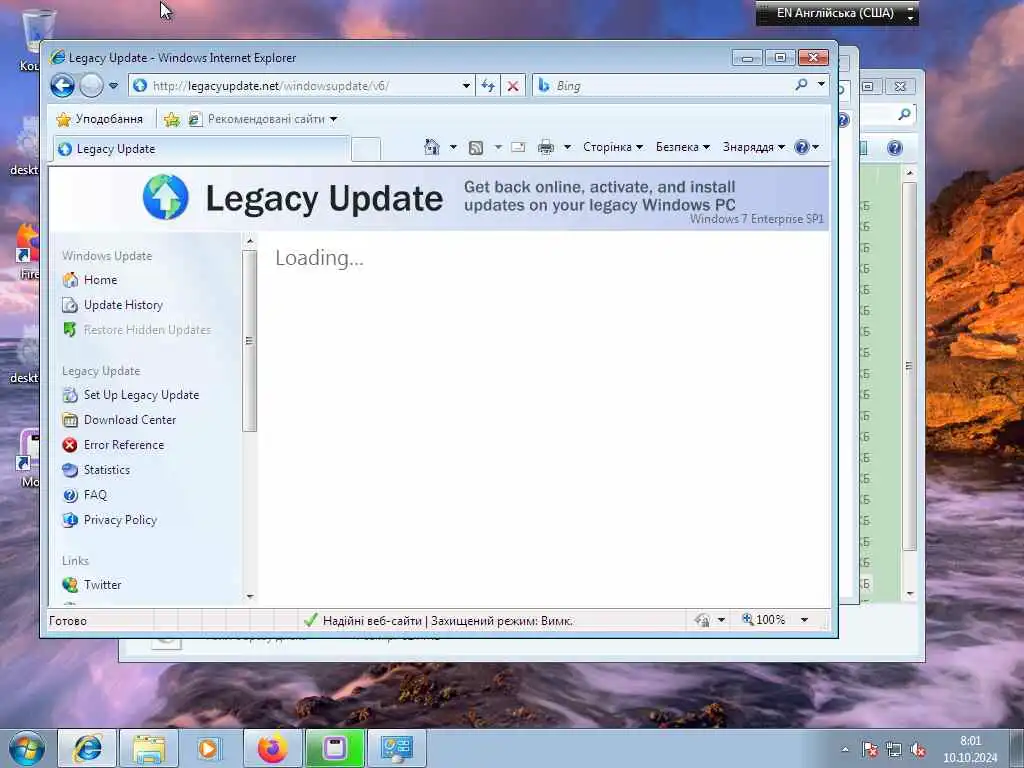Open the Twitter link
Screen dimensions: 1024x768
[x=103, y=584]
